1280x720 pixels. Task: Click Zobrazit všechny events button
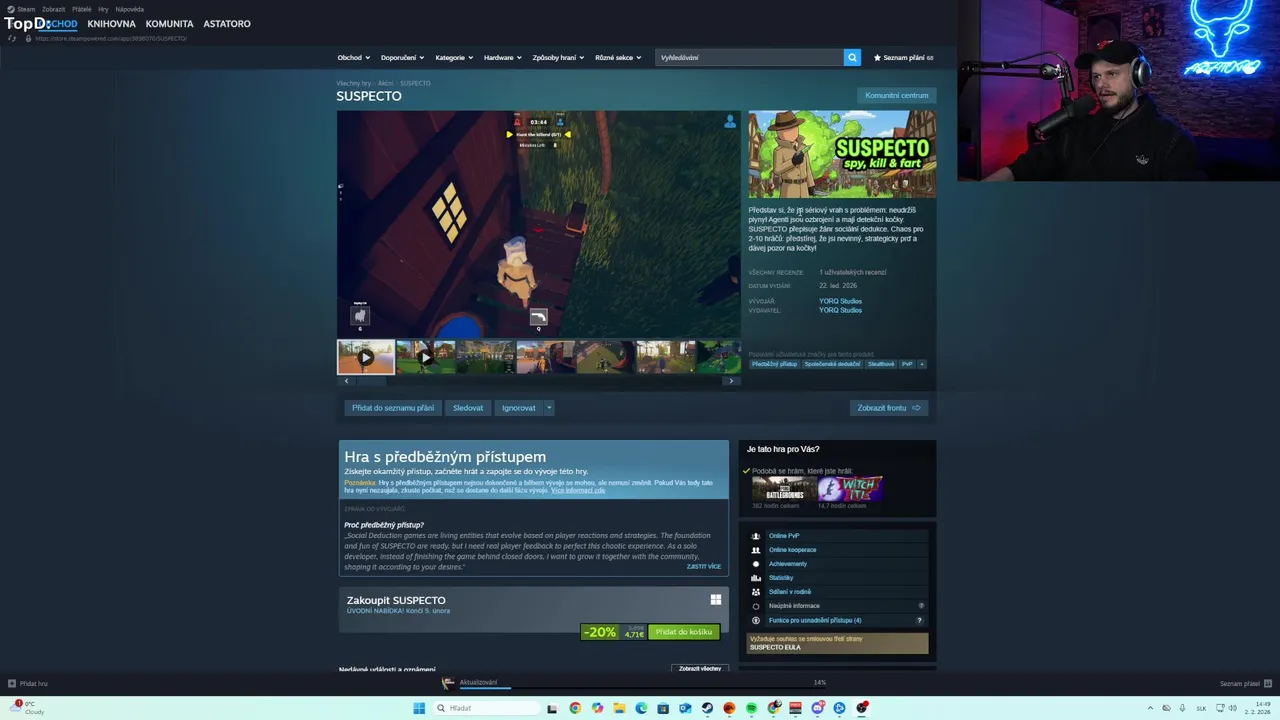700,668
